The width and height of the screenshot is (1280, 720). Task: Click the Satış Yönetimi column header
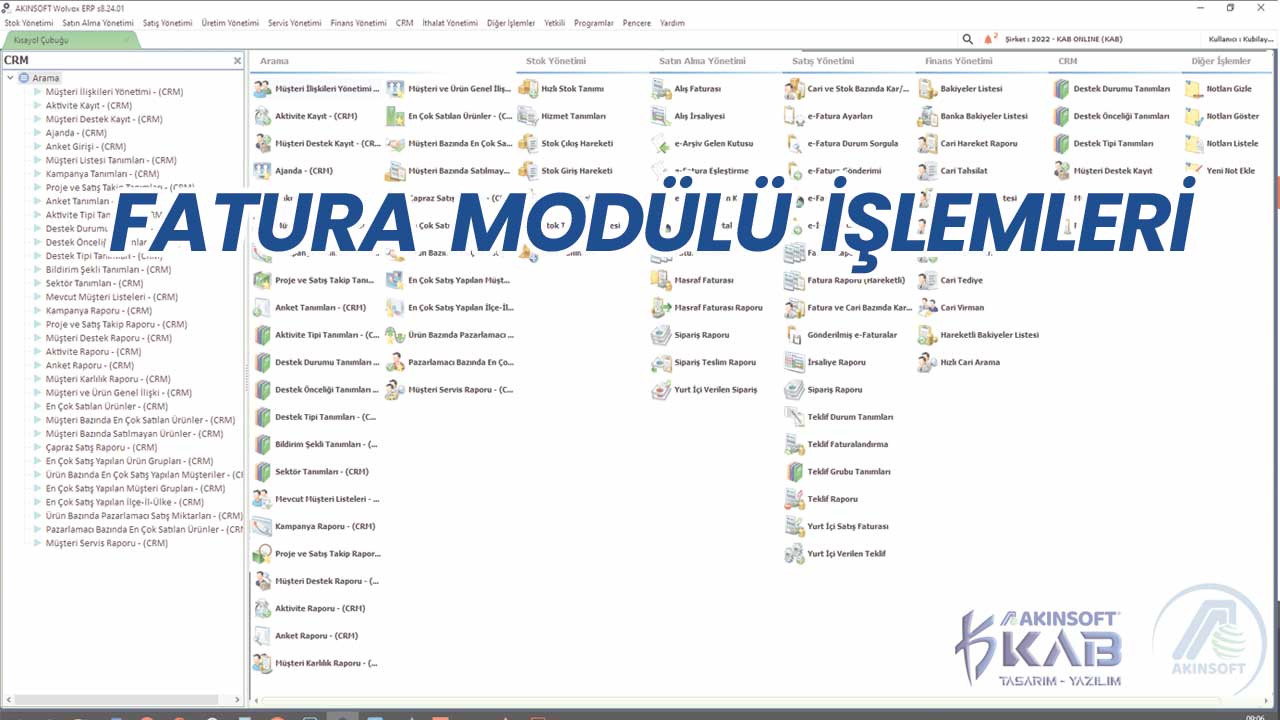tap(823, 61)
